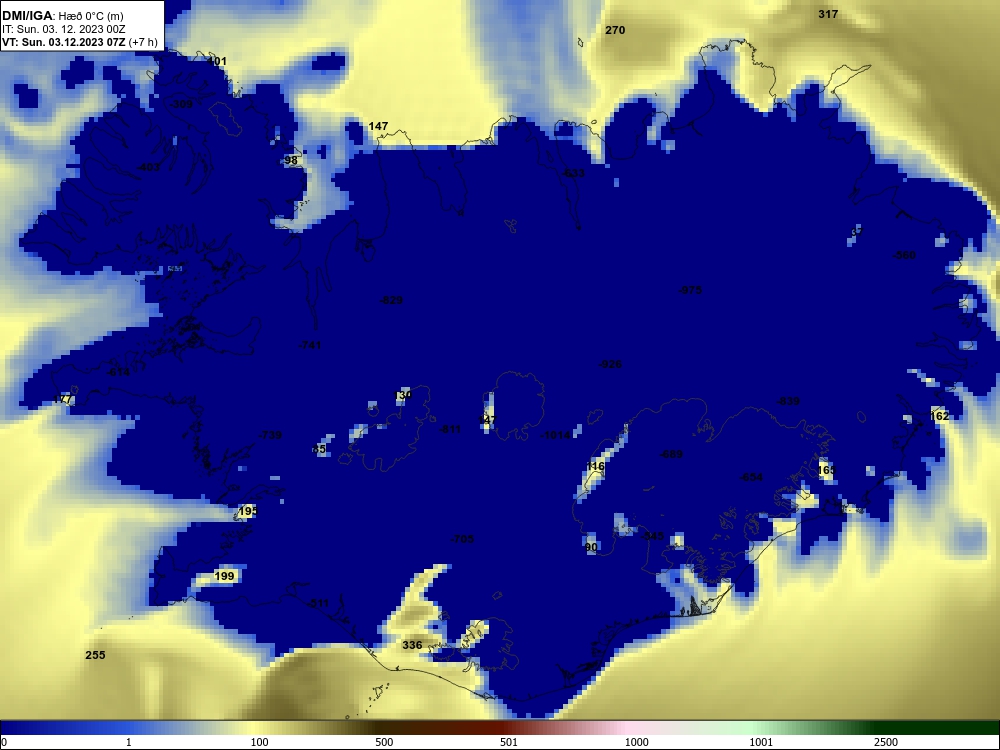
Task: Click the map value '-511'
Action: click(318, 603)
